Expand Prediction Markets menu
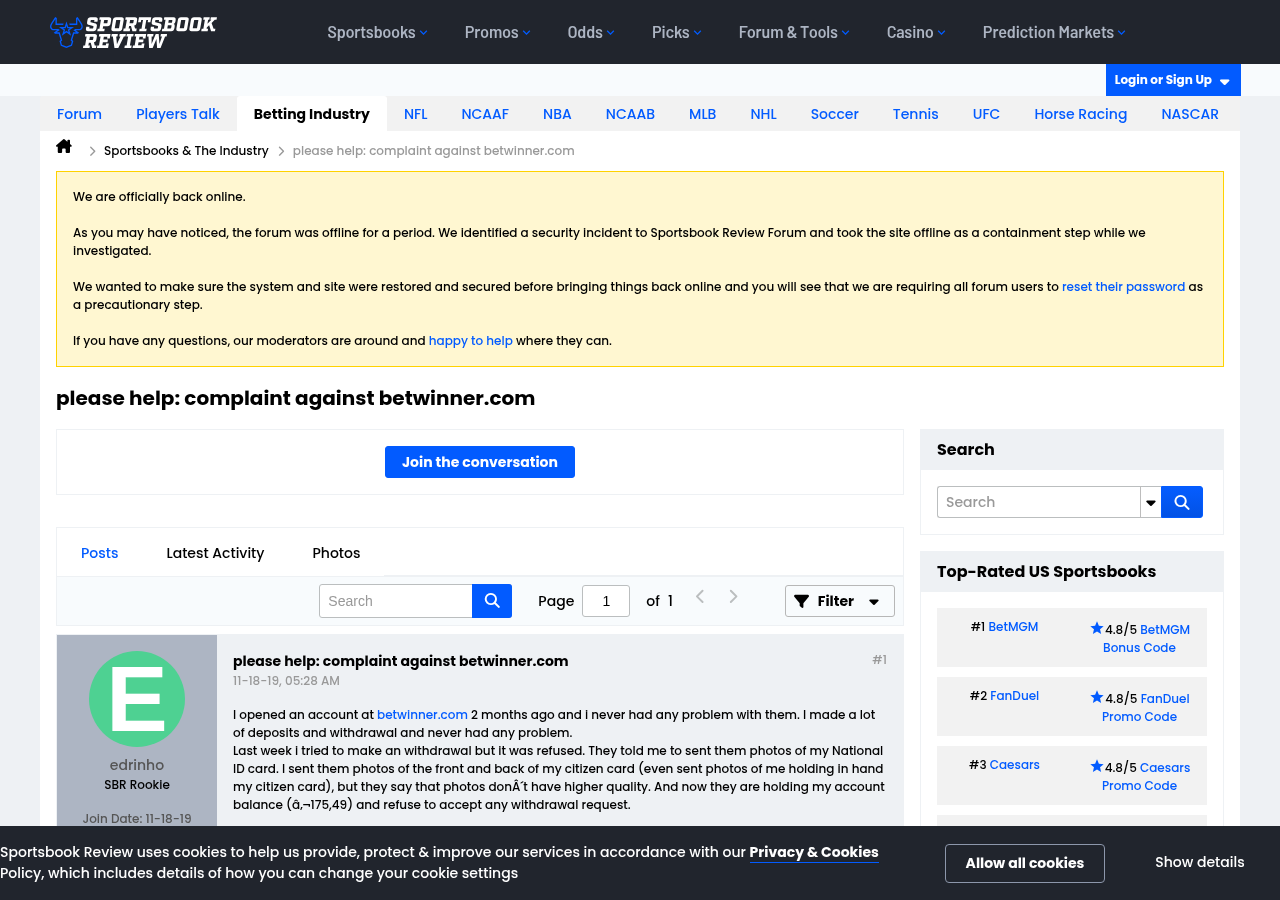The image size is (1280, 900). 1054,32
